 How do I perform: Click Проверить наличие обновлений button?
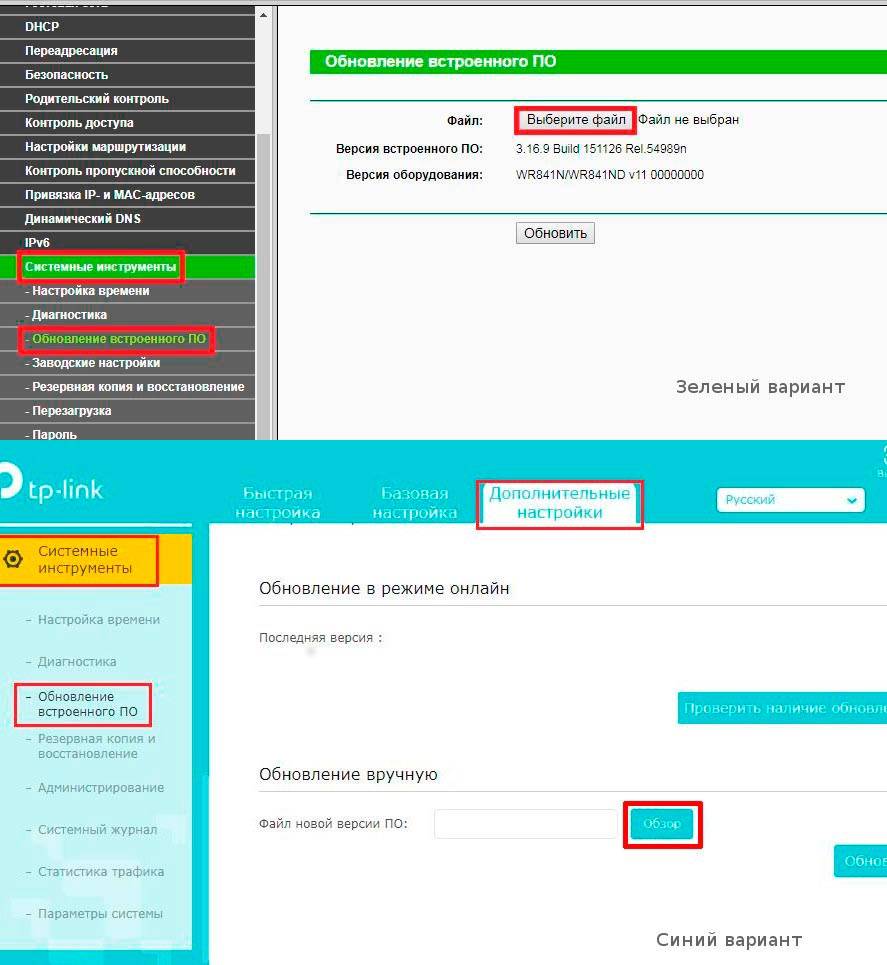[782, 708]
